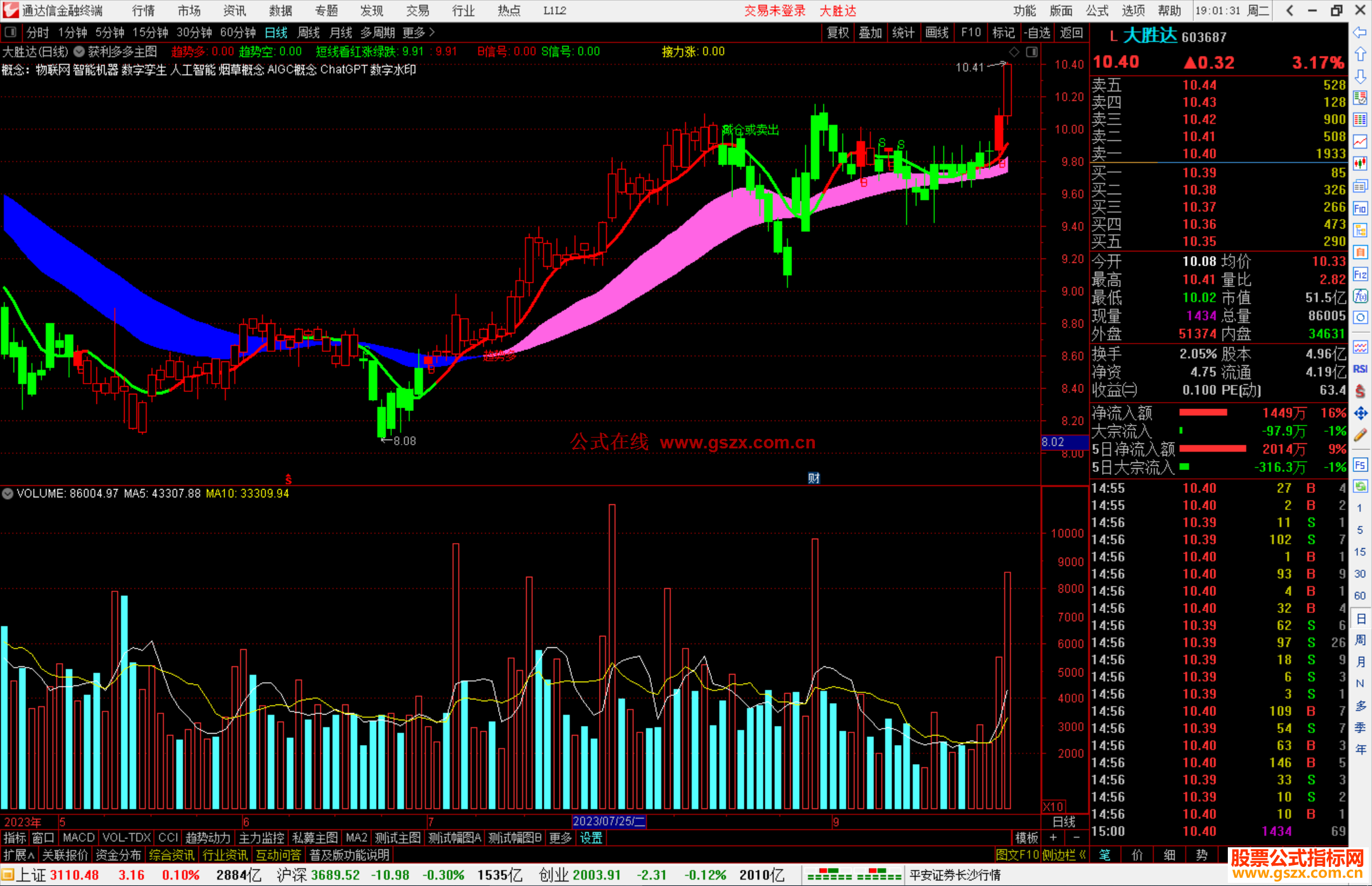Image resolution: width=1372 pixels, height=886 pixels.
Task: Click the plus zoom button beside 模板
Action: tap(1053, 838)
